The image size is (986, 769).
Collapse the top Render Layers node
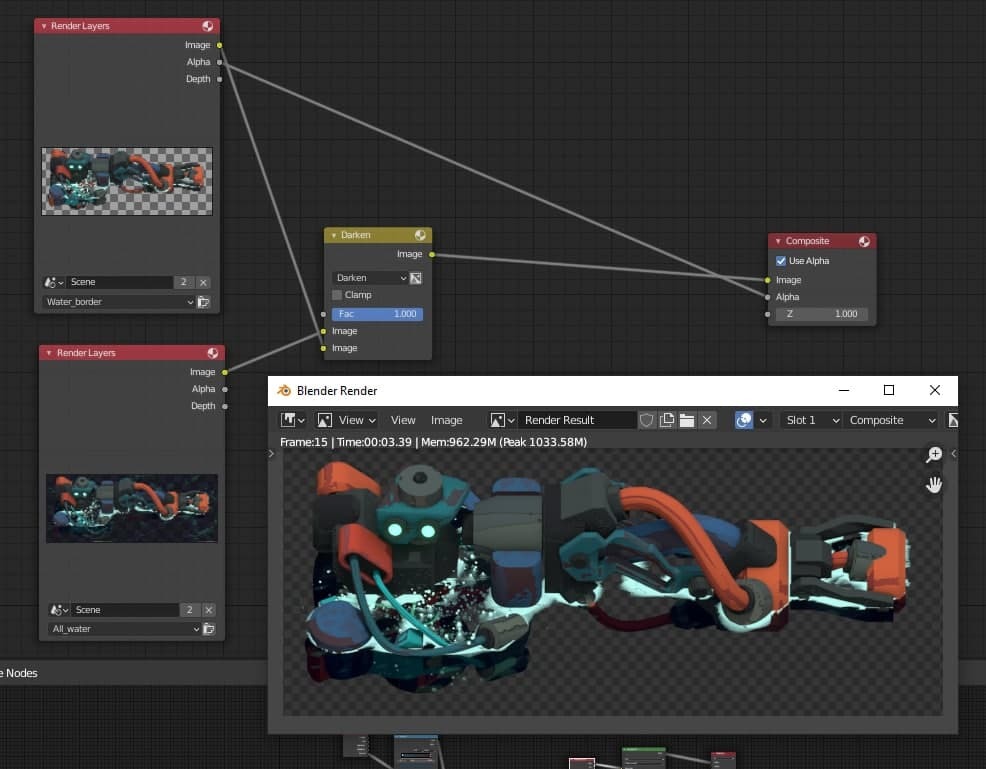(44, 26)
